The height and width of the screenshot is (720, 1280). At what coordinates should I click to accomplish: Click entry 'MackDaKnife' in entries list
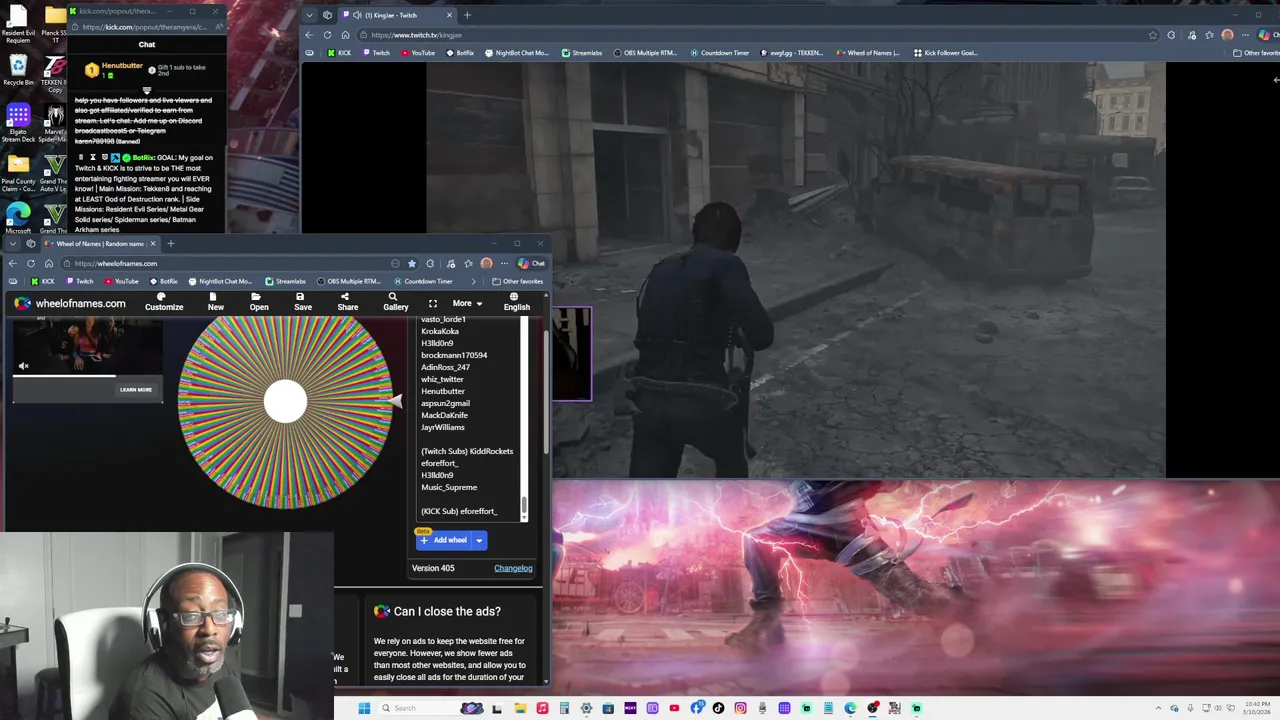pyautogui.click(x=444, y=415)
